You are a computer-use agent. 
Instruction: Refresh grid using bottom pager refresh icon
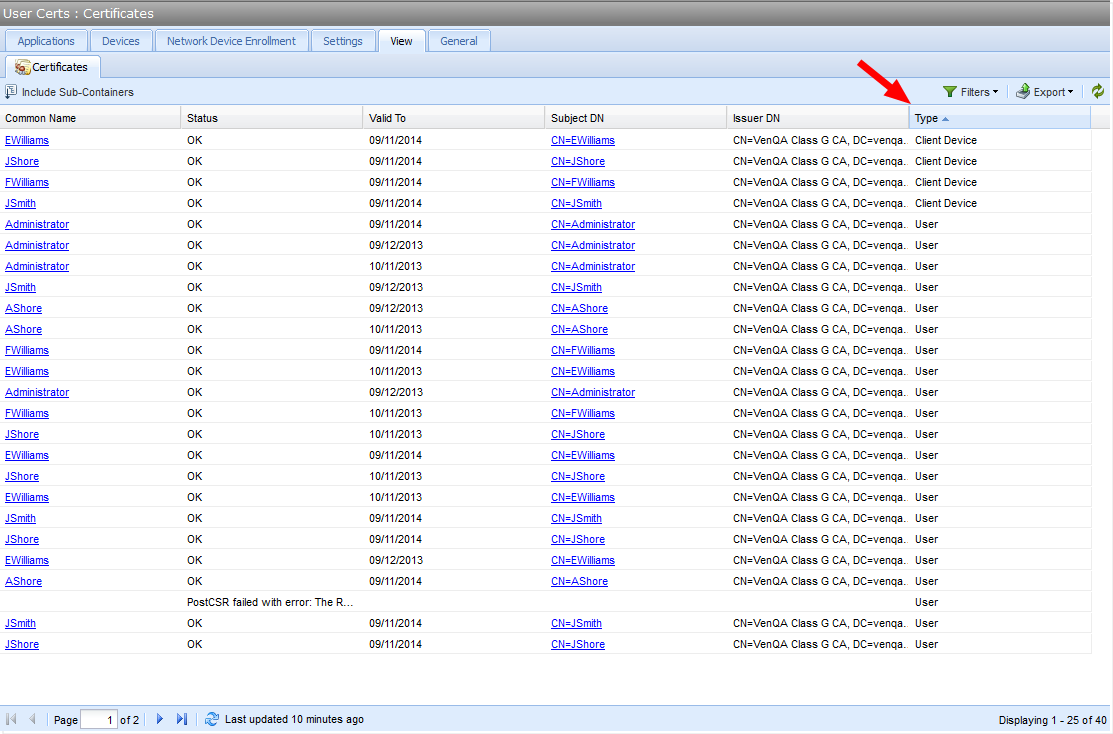(211, 719)
